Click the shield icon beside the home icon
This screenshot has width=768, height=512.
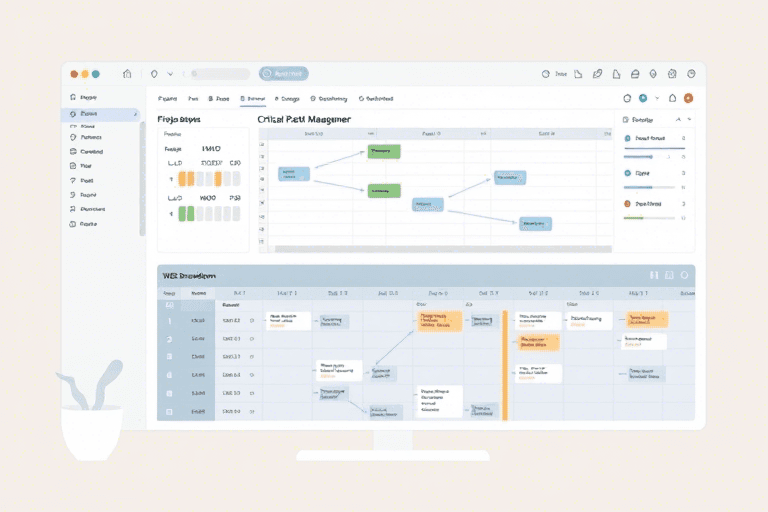pyautogui.click(x=154, y=73)
